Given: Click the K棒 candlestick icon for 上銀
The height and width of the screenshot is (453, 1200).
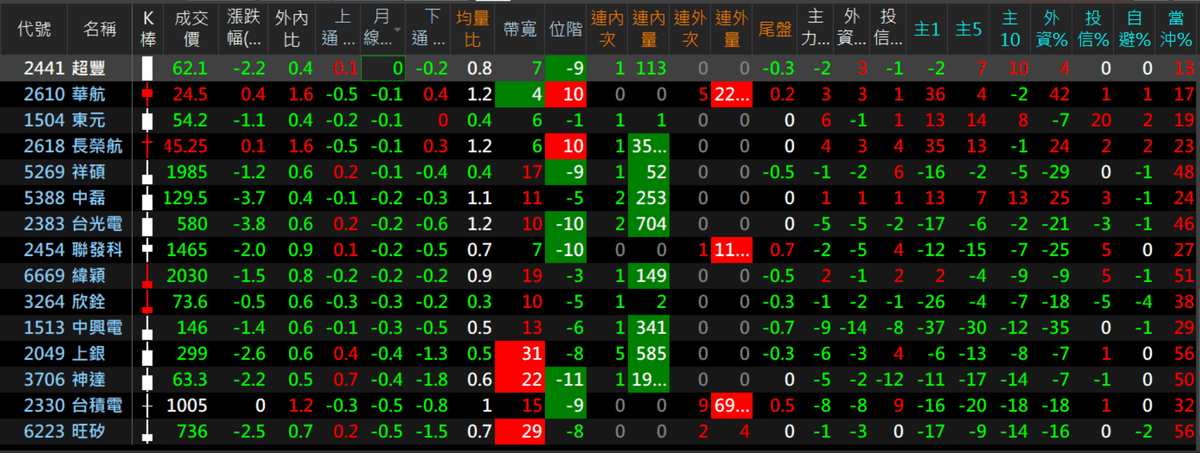Looking at the screenshot, I should 148,353.
